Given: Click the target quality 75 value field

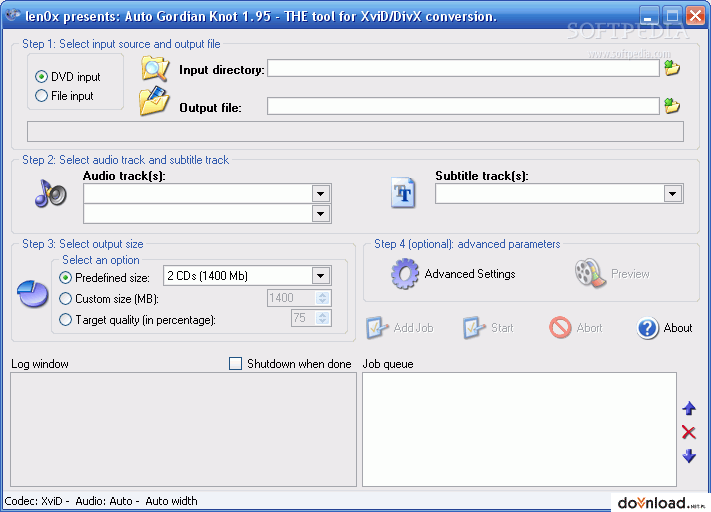Looking at the screenshot, I should 303,318.
